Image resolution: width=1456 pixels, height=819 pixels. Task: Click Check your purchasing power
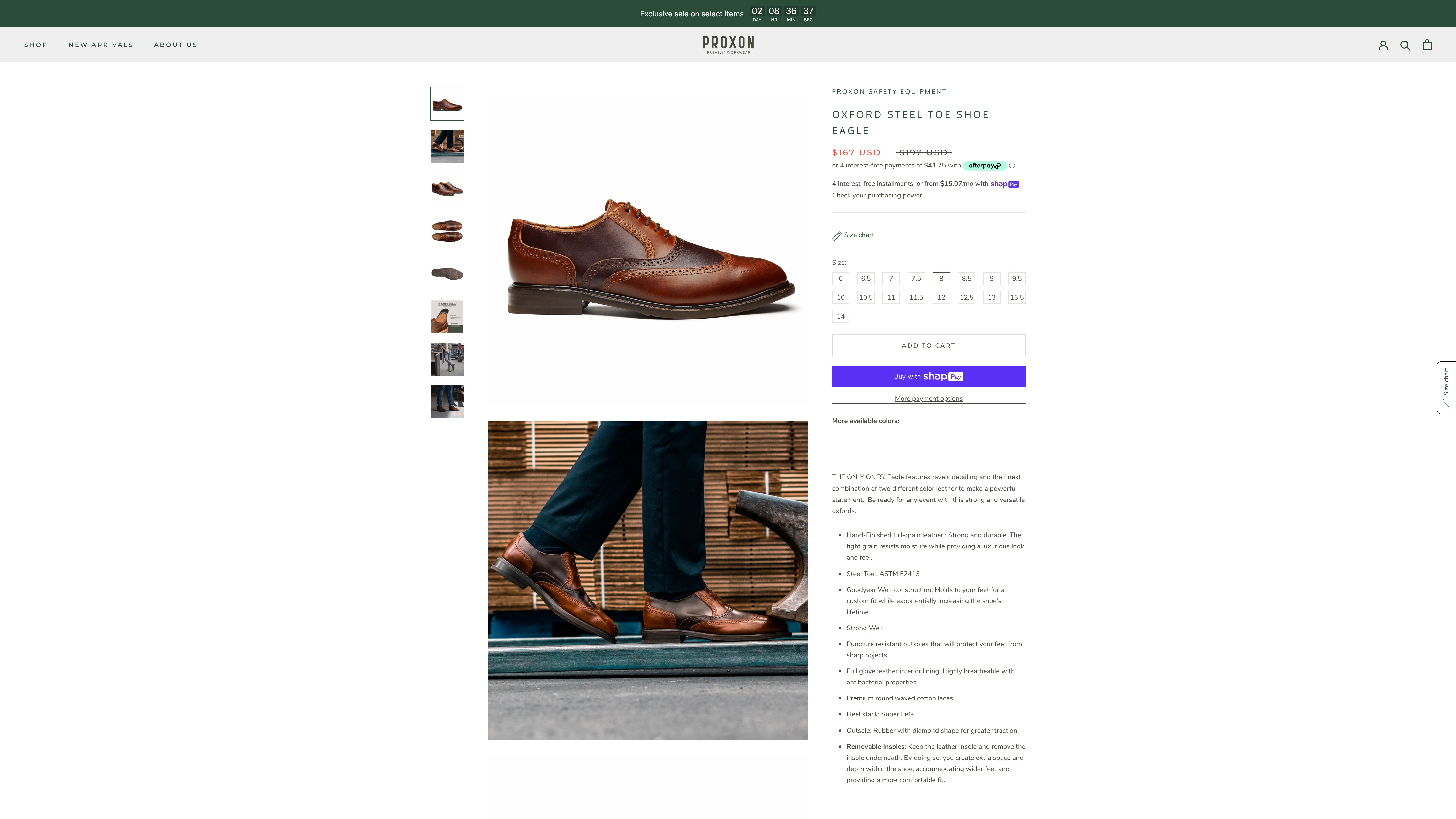coord(876,195)
